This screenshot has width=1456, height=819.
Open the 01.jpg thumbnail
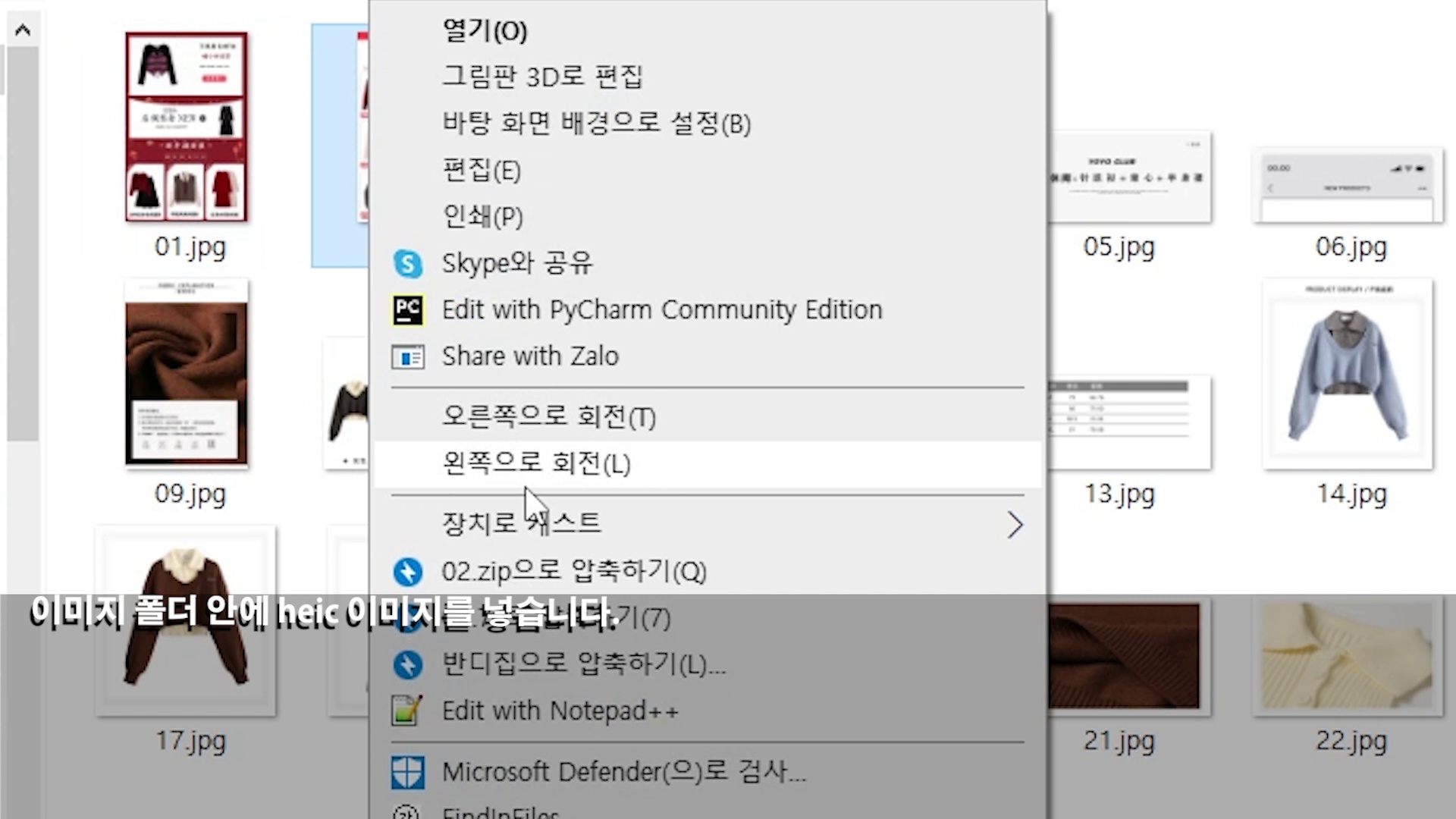187,127
